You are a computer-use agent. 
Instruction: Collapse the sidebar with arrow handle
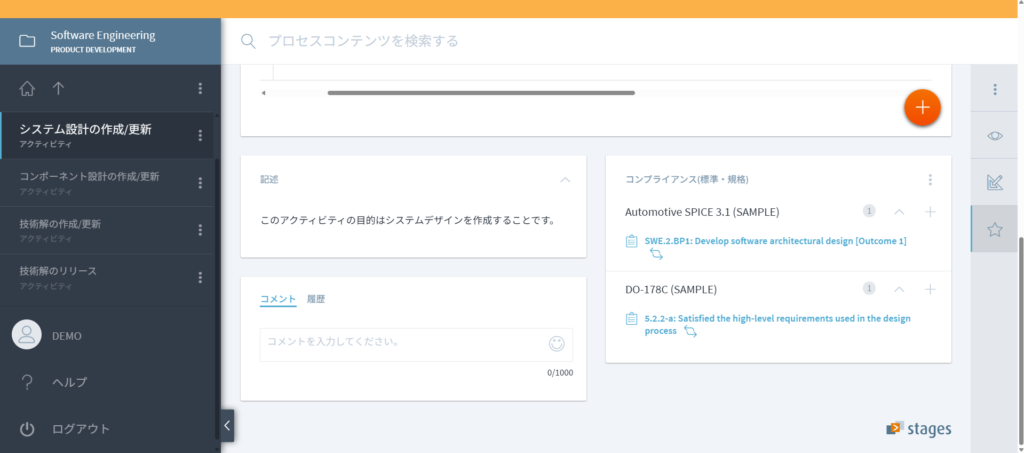[x=227, y=426]
